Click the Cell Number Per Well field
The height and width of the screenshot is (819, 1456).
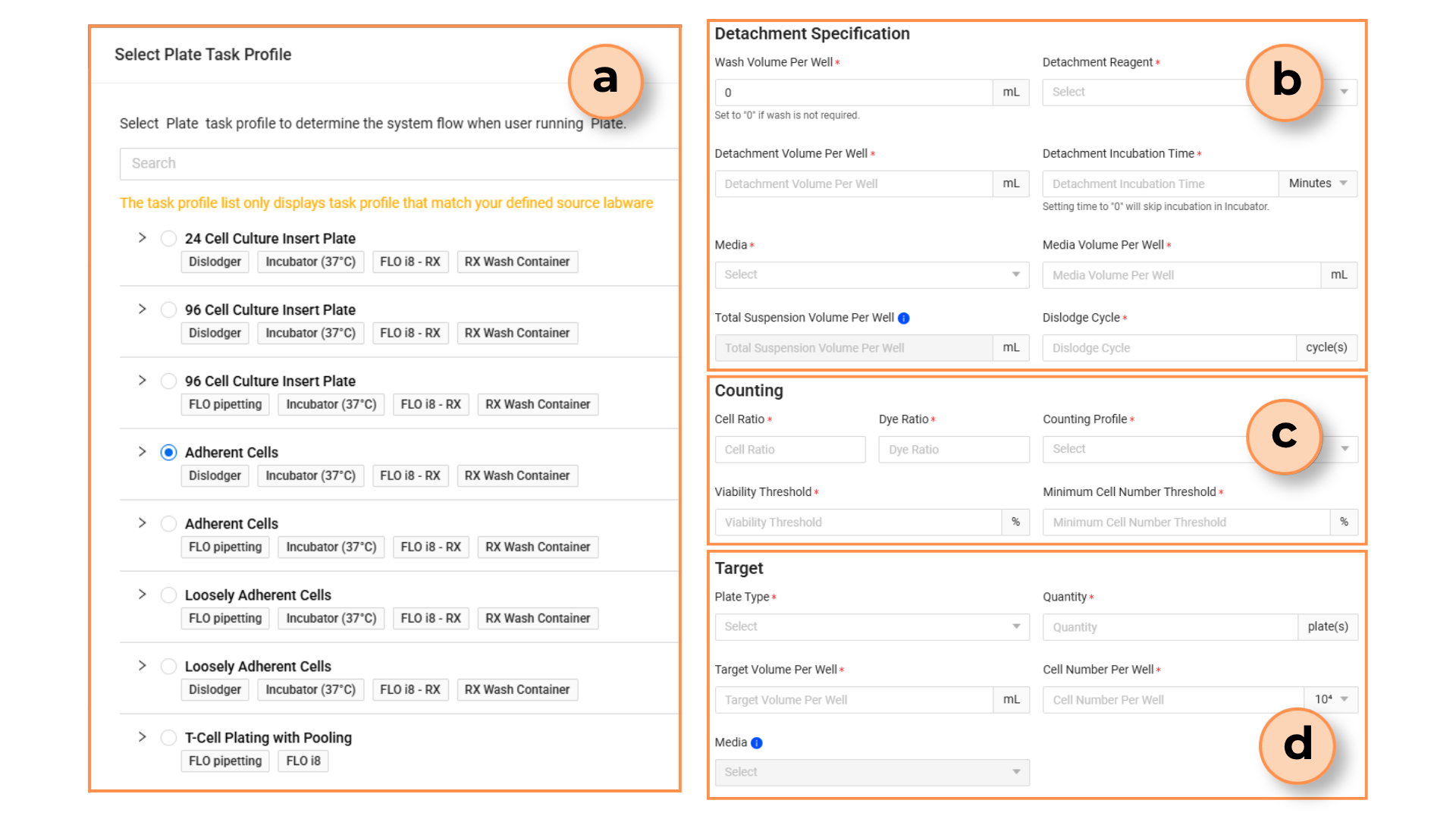(1174, 700)
